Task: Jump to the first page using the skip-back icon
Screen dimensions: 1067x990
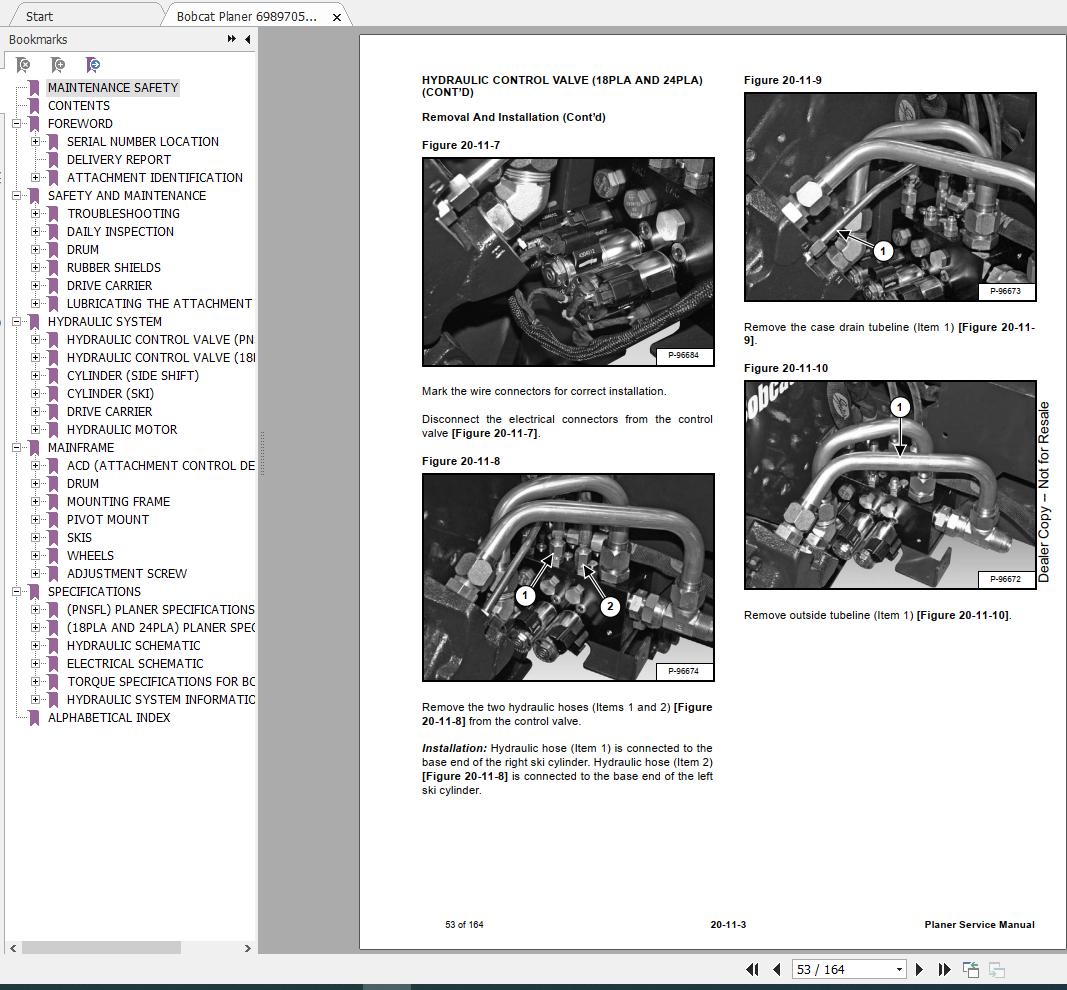Action: [x=752, y=969]
